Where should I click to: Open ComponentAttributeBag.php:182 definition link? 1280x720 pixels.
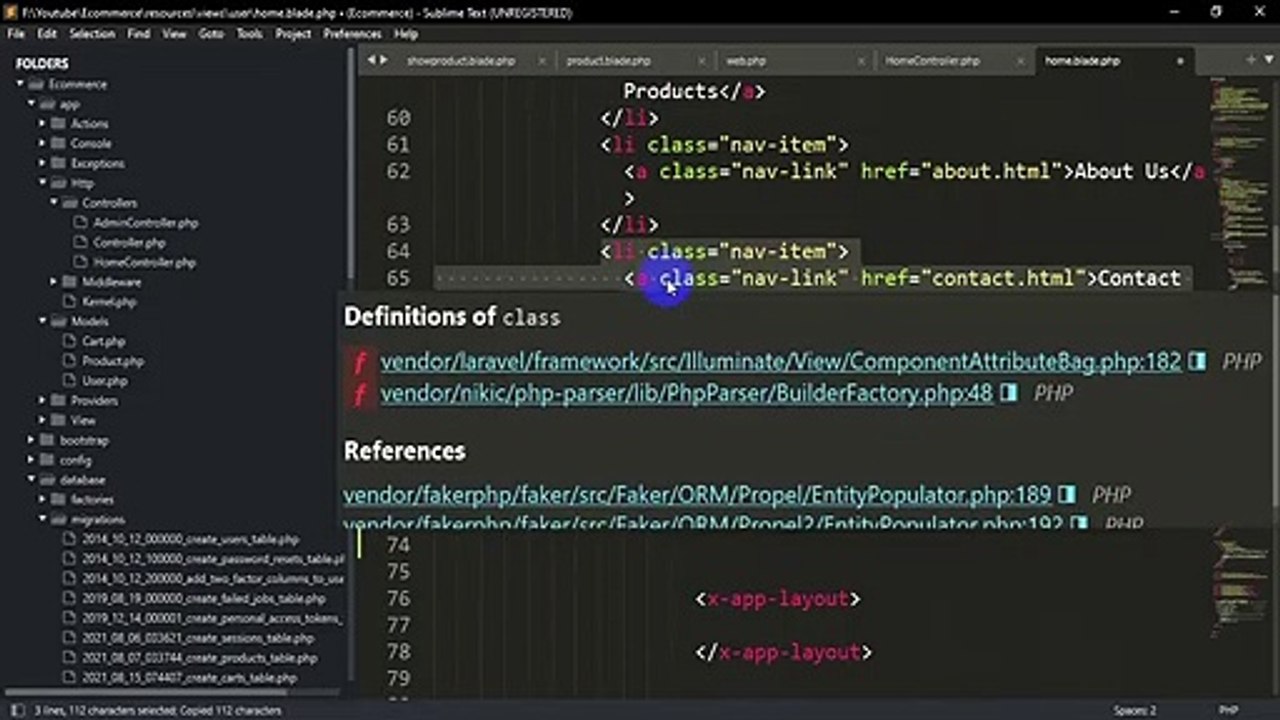point(781,362)
